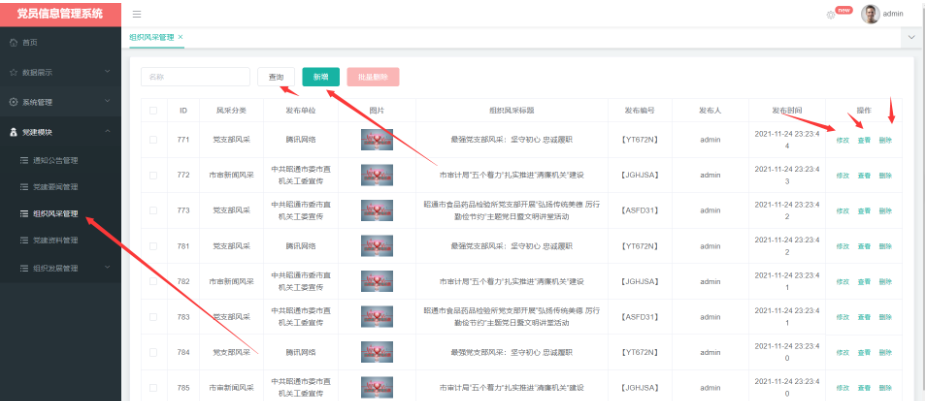This screenshot has height=401, width=925.
Task: Open the thumbnail image in row 772
Action: [377, 175]
